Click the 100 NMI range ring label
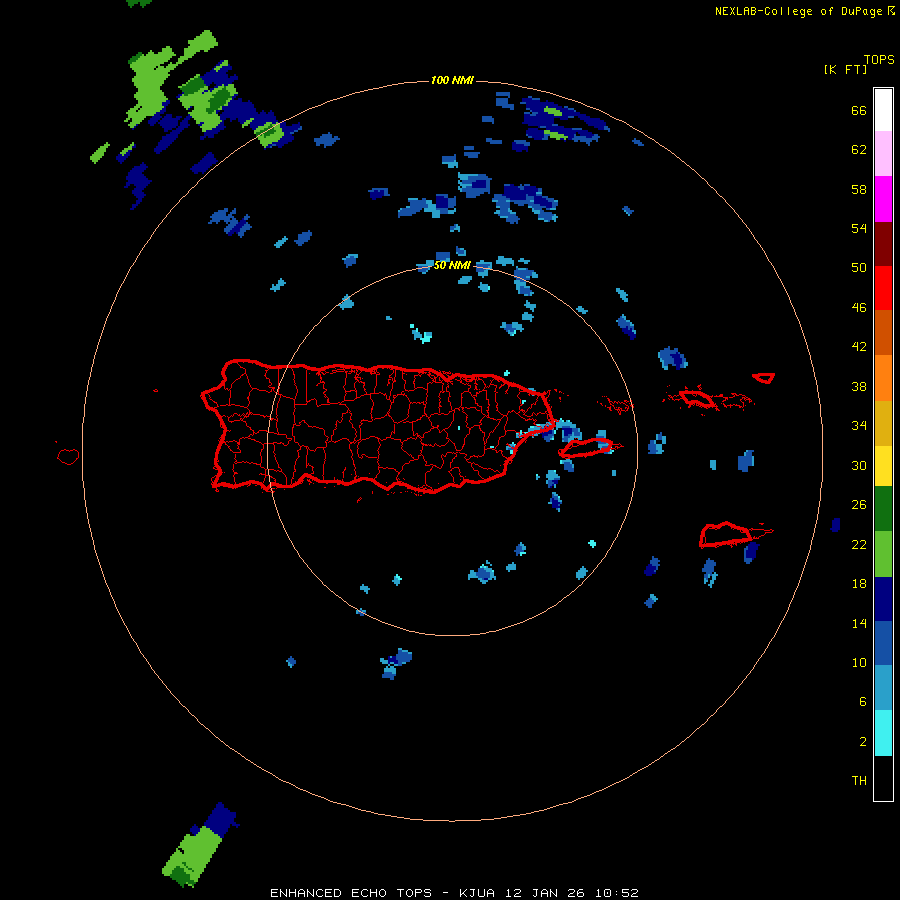The height and width of the screenshot is (900, 900). tap(452, 80)
